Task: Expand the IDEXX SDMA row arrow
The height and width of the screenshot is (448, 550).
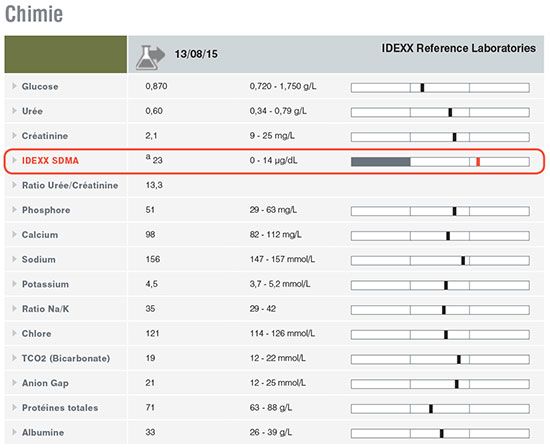Action: tap(14, 160)
